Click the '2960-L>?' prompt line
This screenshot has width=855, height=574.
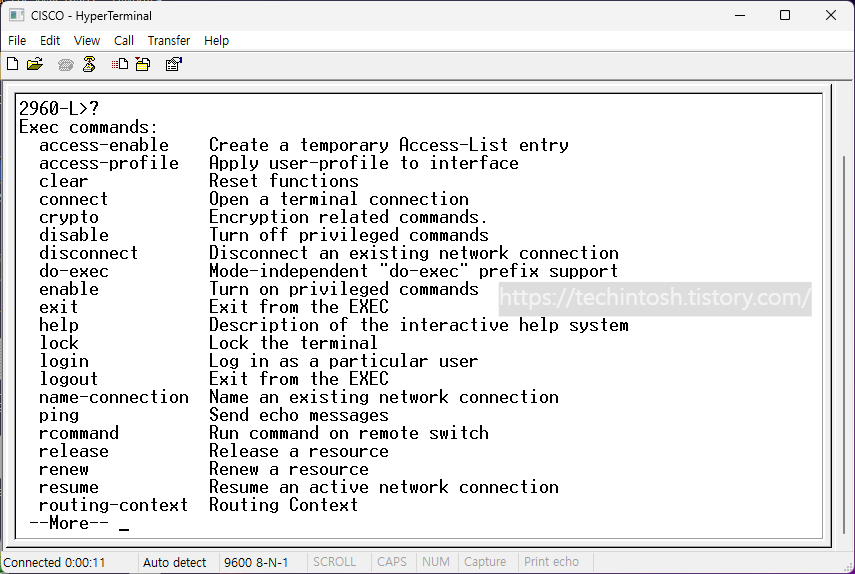coord(59,108)
